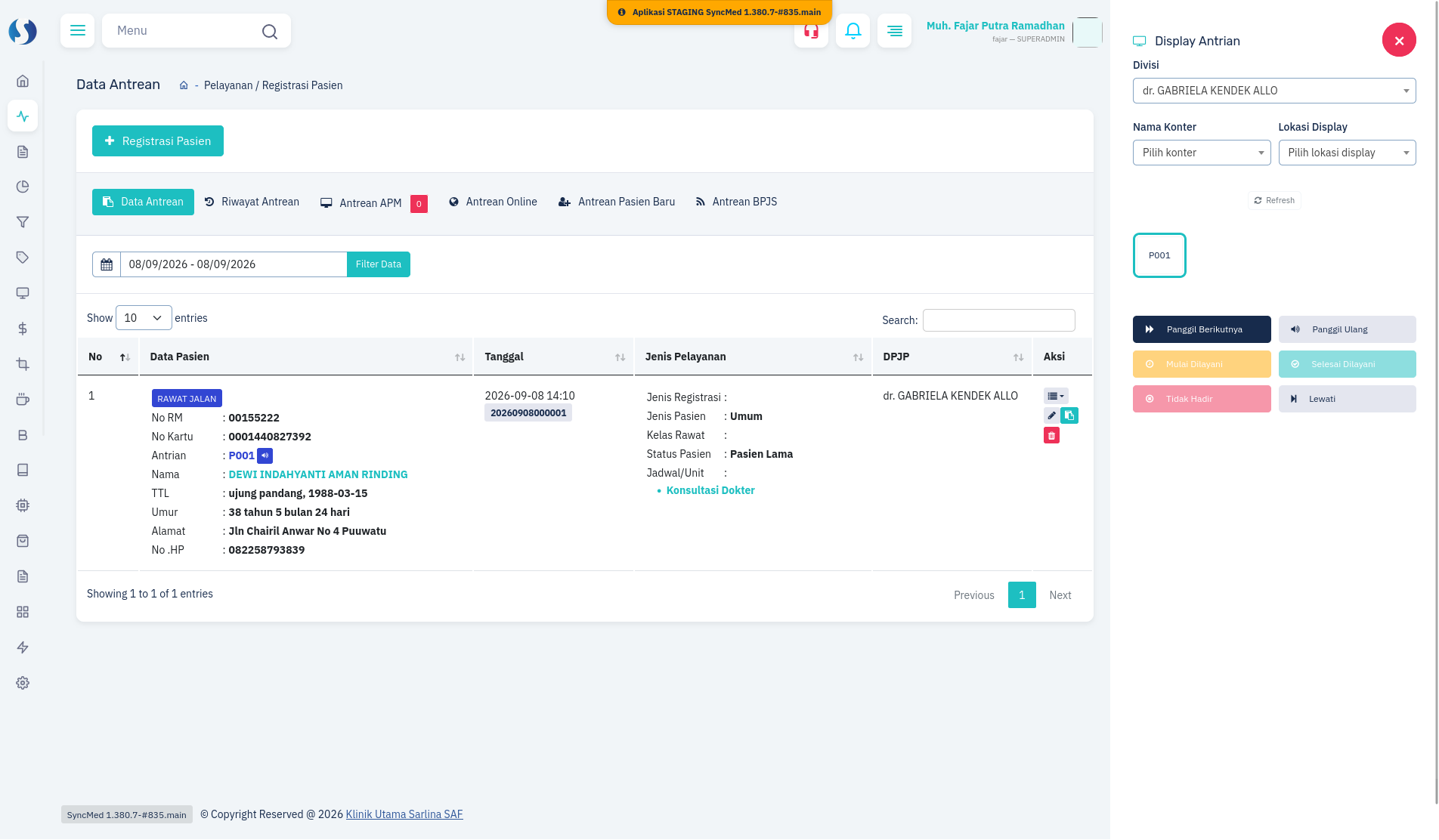Click the sidebar lightning bolt icon
Image resolution: width=1439 pixels, height=840 pixels.
pos(23,647)
